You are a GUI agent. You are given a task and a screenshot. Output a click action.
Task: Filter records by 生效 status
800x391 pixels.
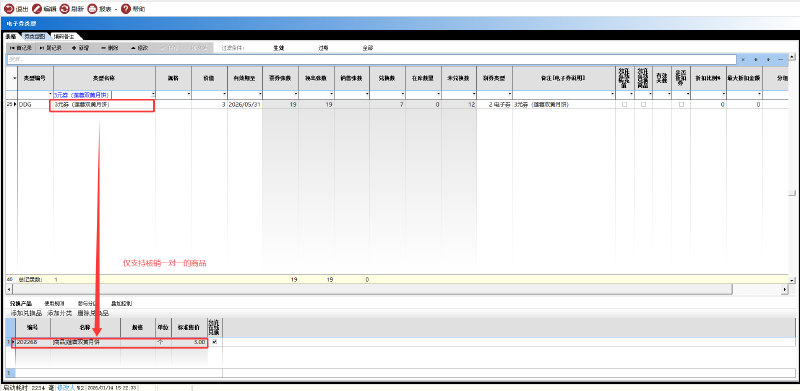[x=279, y=48]
